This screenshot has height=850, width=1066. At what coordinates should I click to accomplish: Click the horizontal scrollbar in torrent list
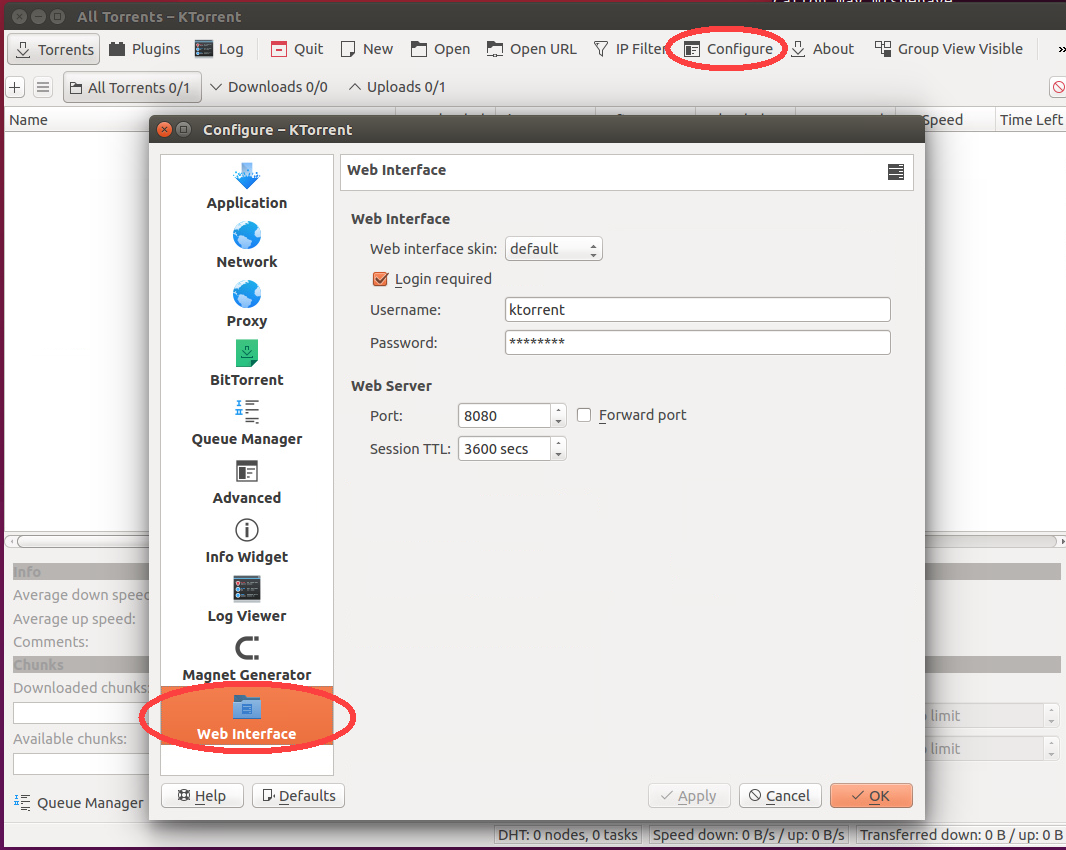click(82, 541)
